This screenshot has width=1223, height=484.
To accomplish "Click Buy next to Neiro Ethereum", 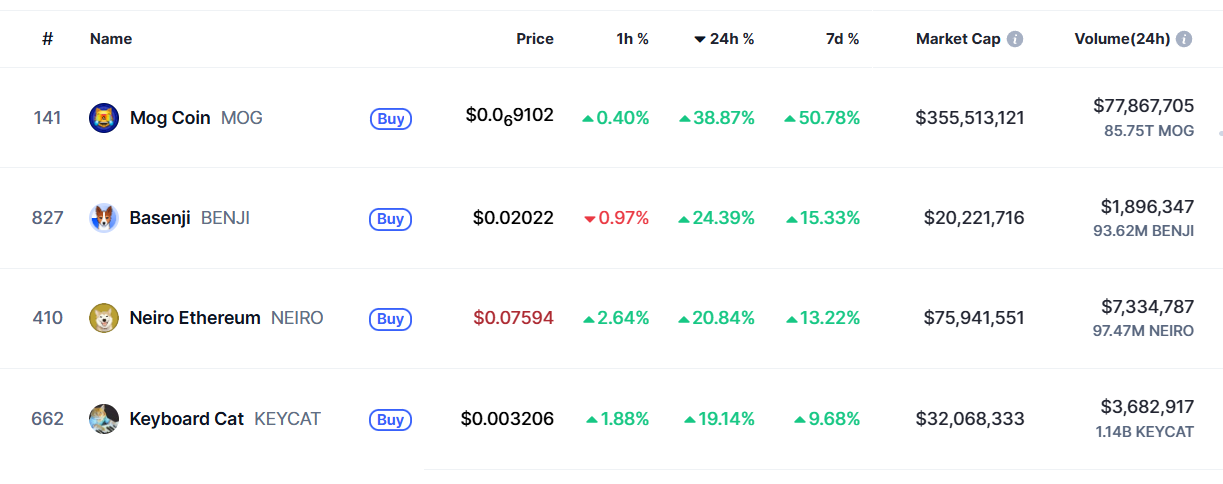I will (x=391, y=319).
